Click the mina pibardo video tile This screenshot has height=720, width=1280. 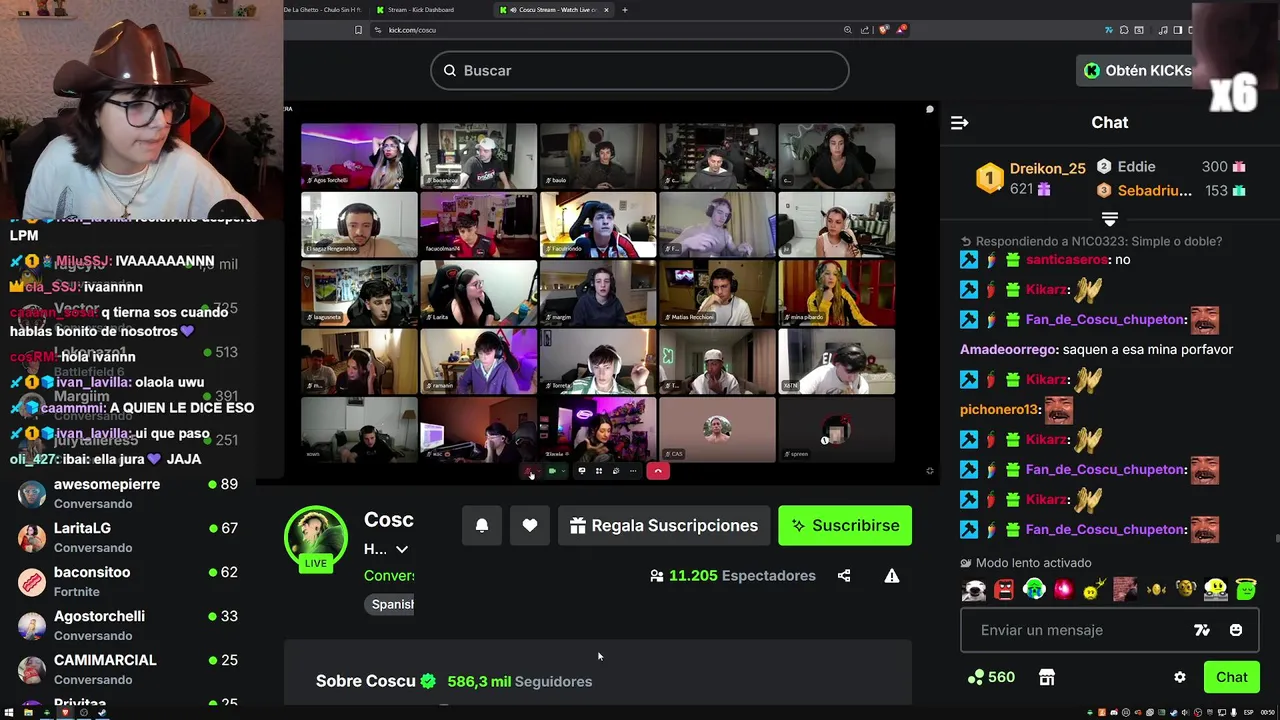(836, 293)
